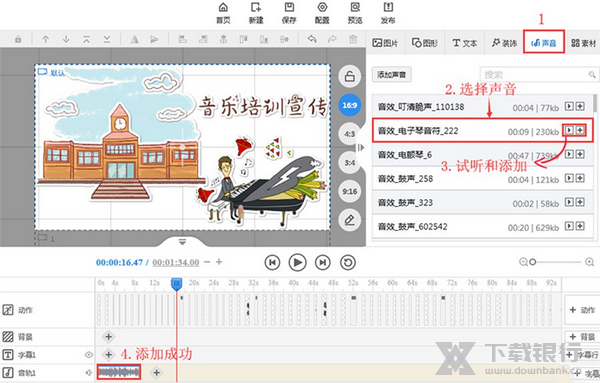Click the + 动作 add action button

pos(582,310)
